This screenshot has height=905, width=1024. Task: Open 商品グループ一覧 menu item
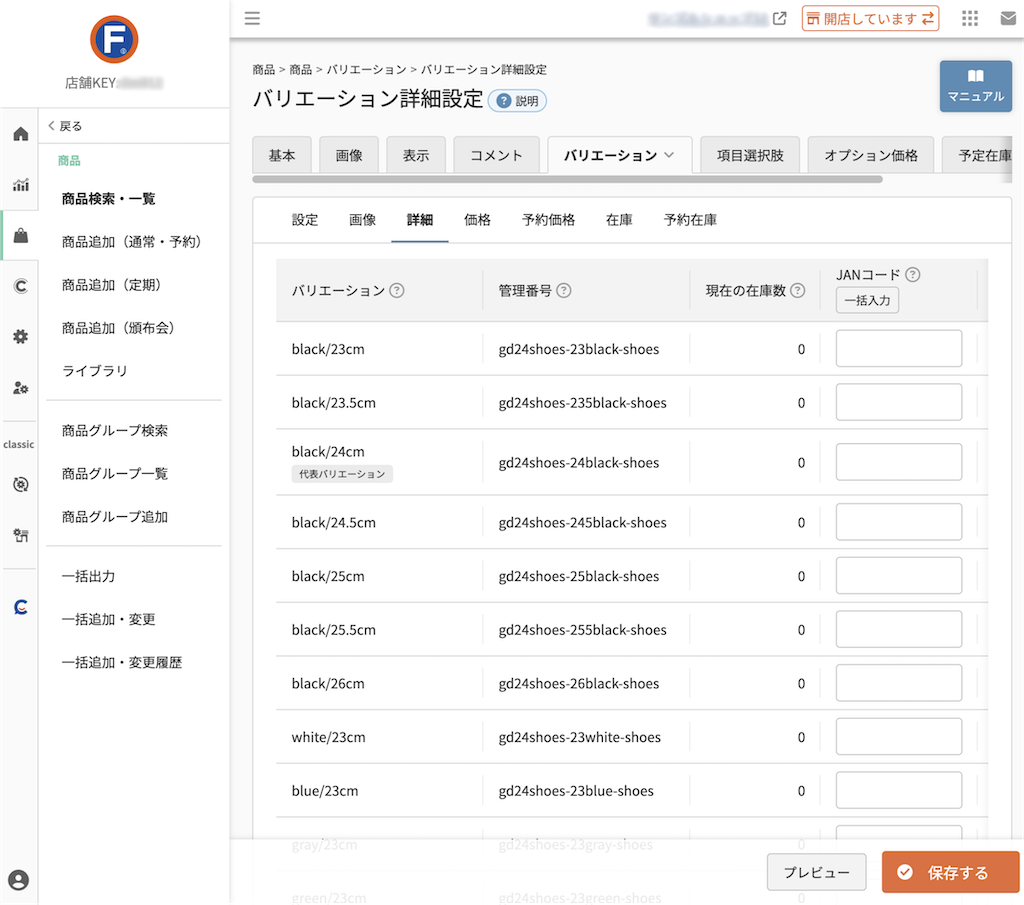115,473
